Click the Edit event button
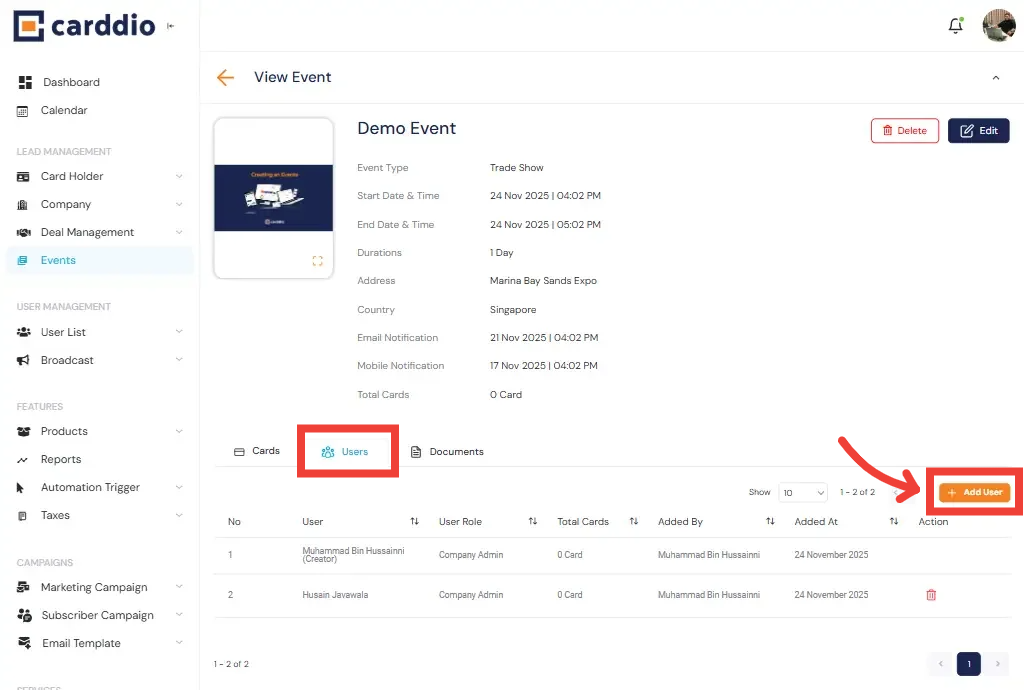Image resolution: width=1024 pixels, height=690 pixels. 978,131
